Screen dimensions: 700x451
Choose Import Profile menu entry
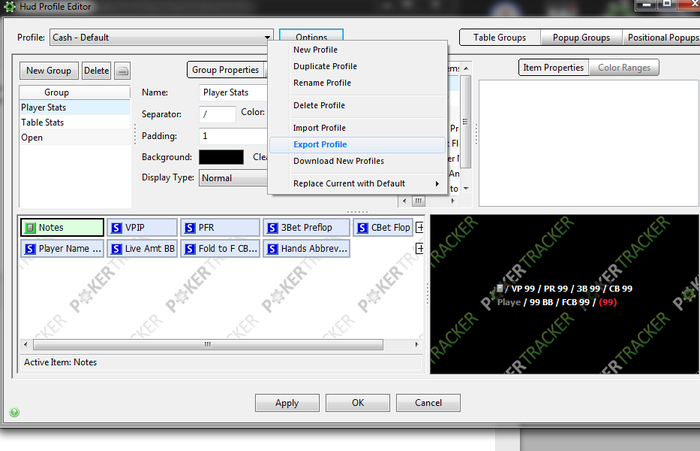pyautogui.click(x=358, y=128)
